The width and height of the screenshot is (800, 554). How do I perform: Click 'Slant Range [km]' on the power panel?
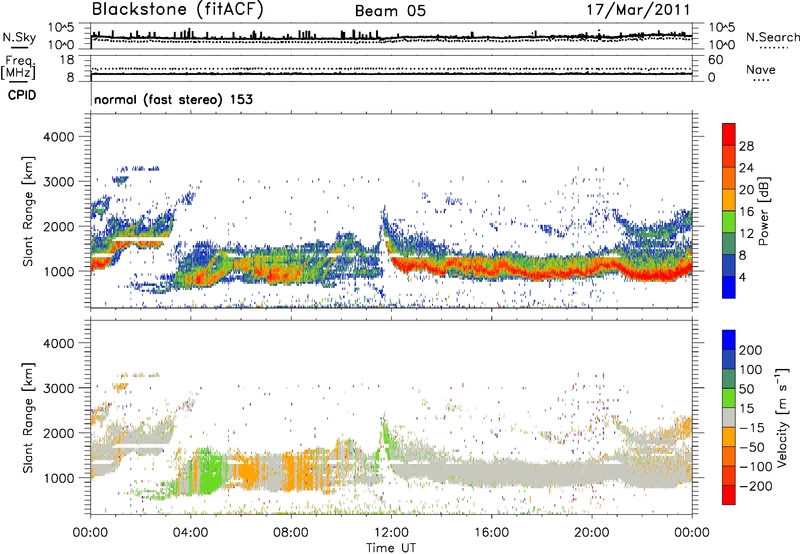[x=28, y=211]
